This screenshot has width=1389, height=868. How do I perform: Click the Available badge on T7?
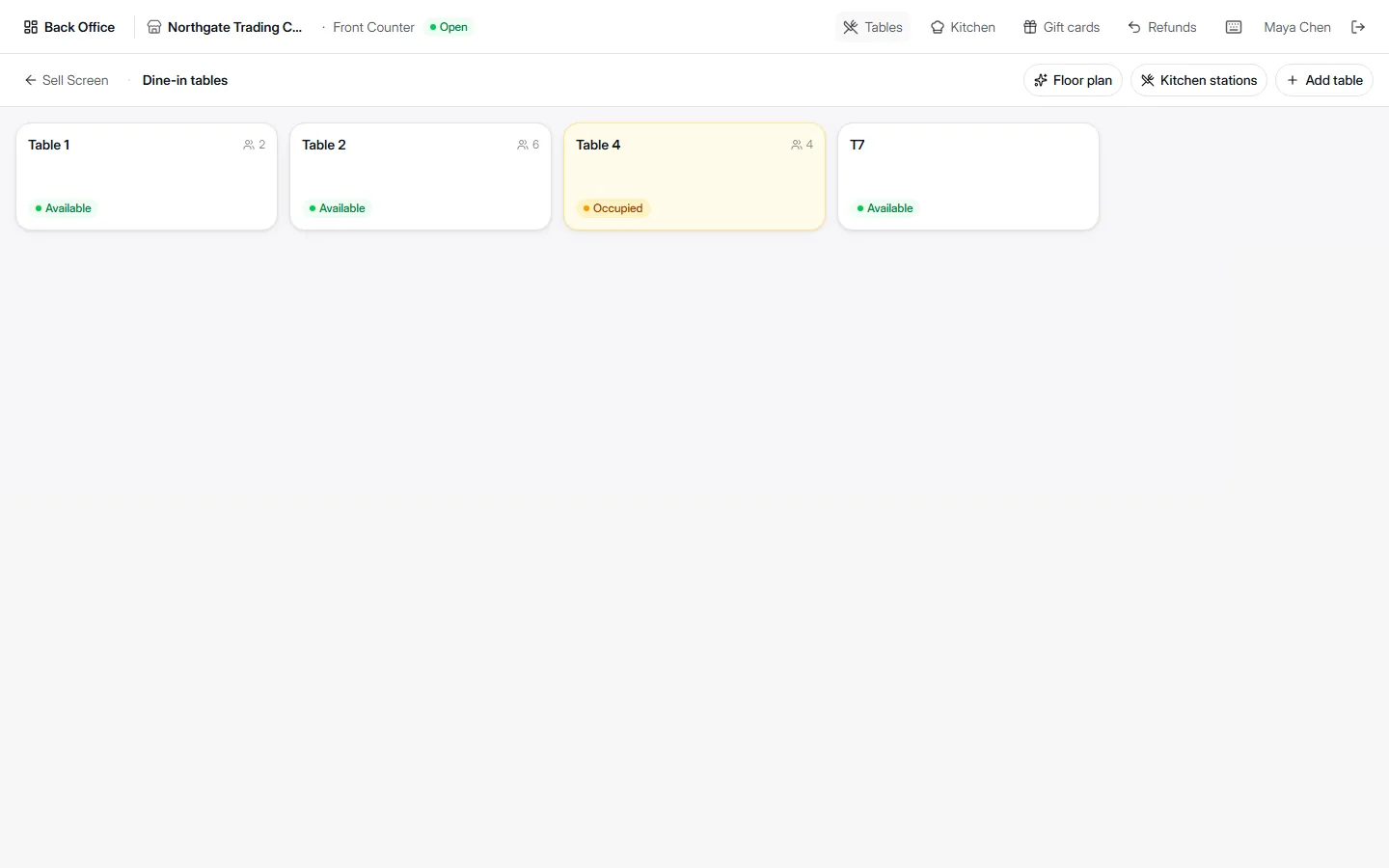tap(885, 208)
